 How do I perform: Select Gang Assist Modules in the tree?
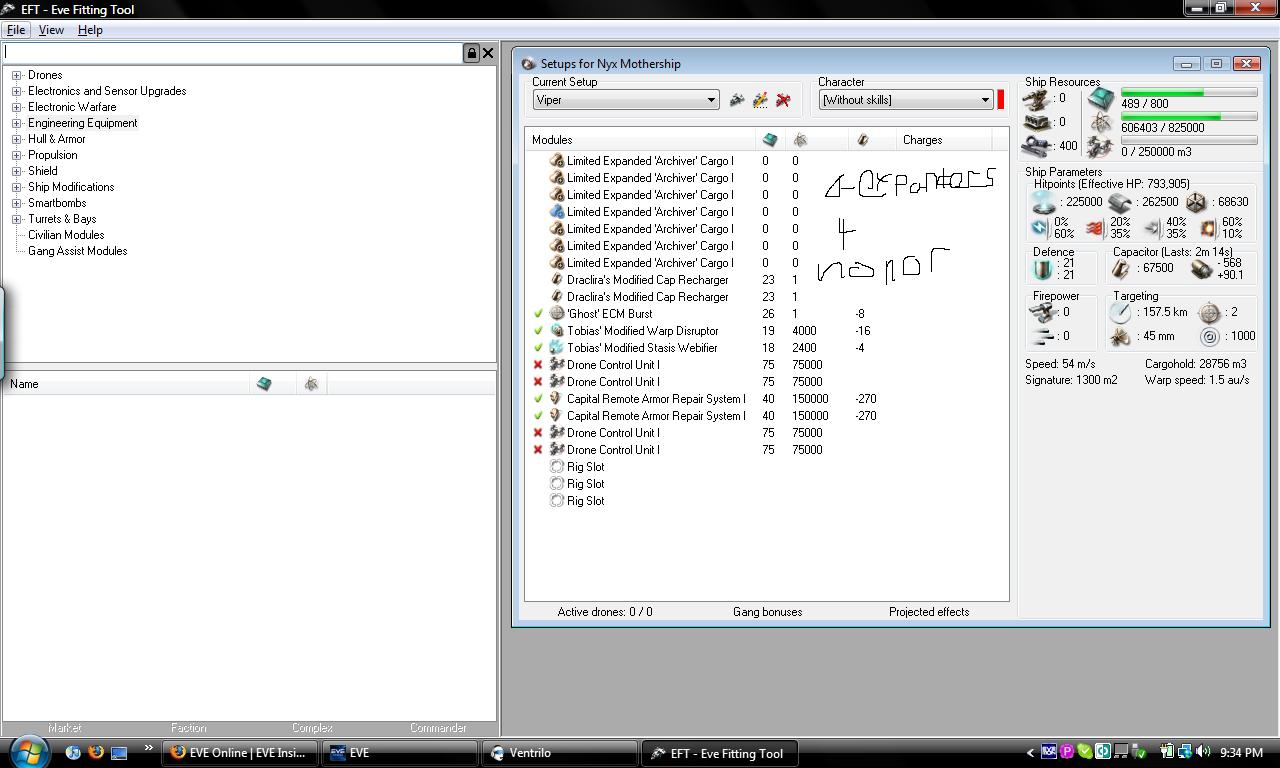click(x=77, y=251)
